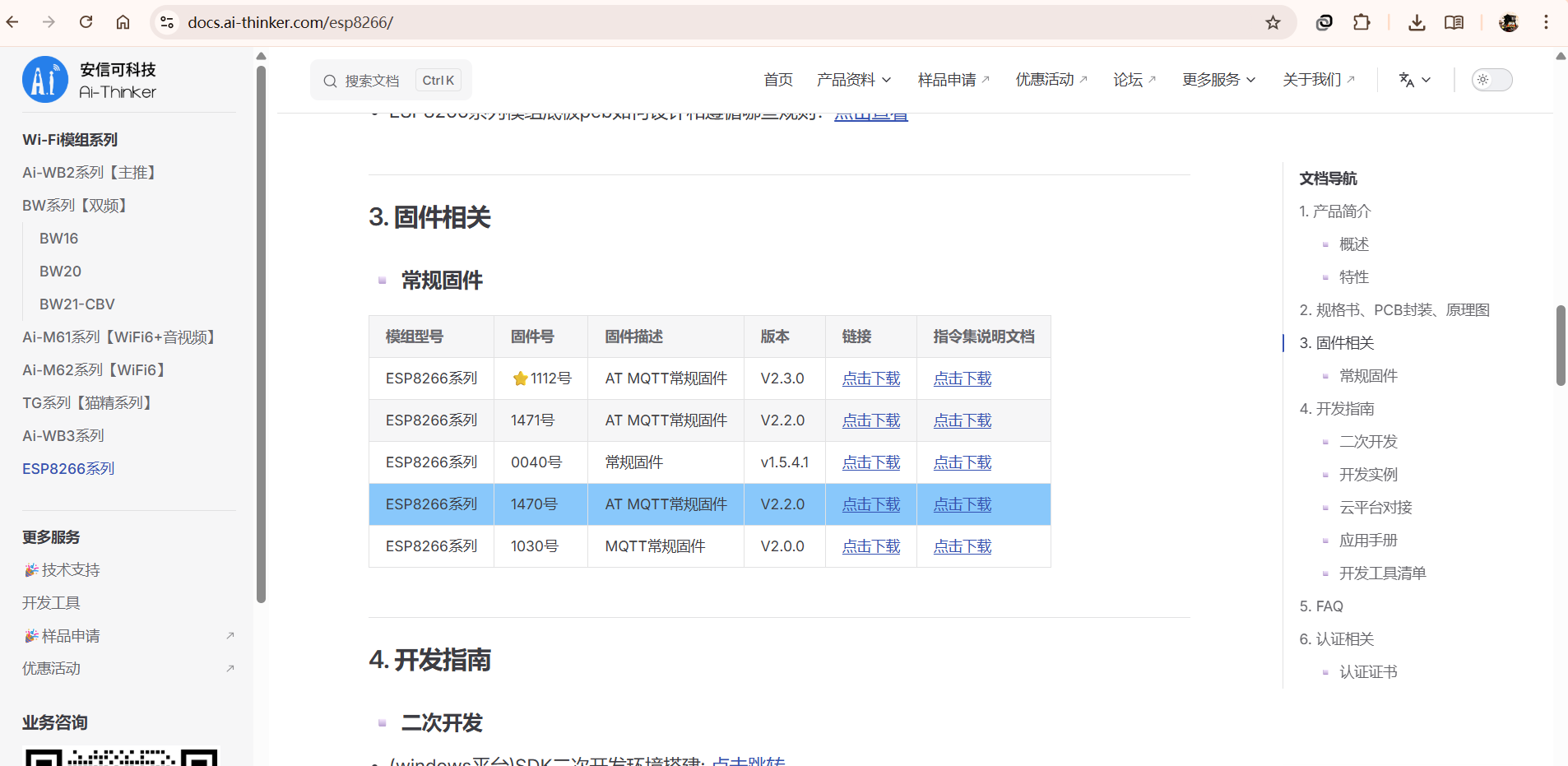Open the language translation selector
This screenshot has height=766, width=1568.
1414,80
